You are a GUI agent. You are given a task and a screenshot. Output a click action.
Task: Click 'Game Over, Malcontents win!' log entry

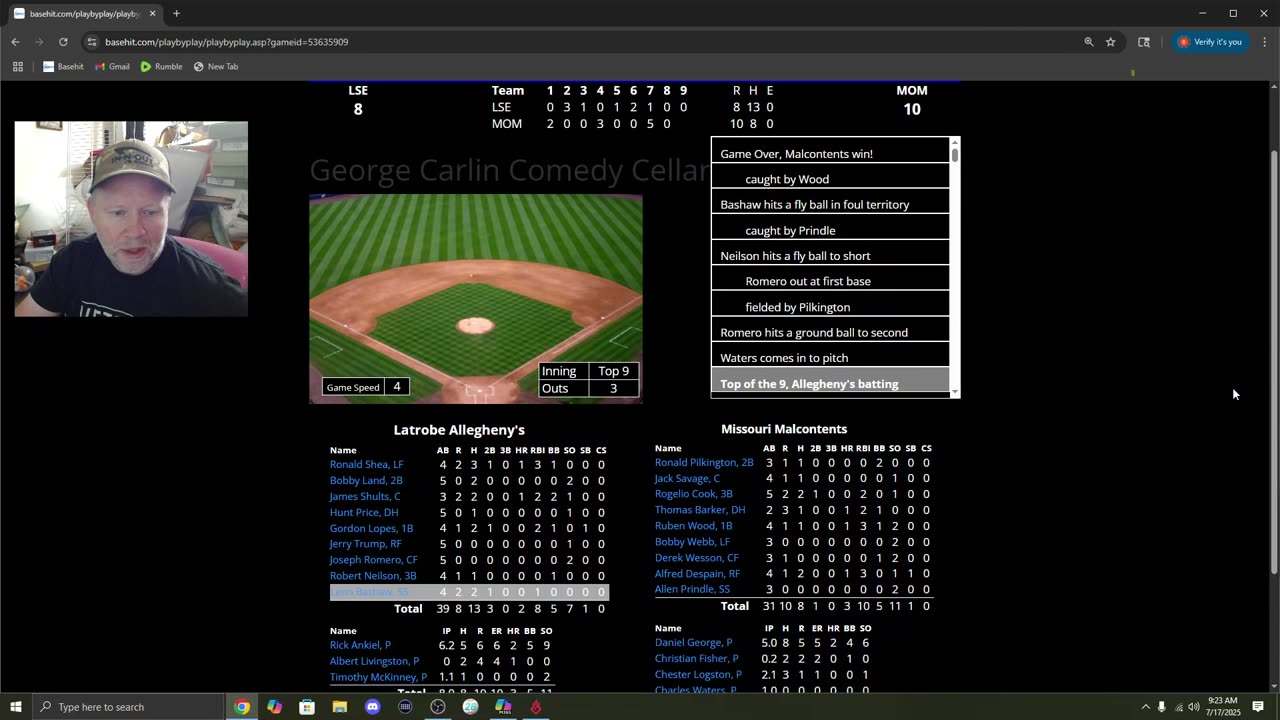tap(830, 154)
